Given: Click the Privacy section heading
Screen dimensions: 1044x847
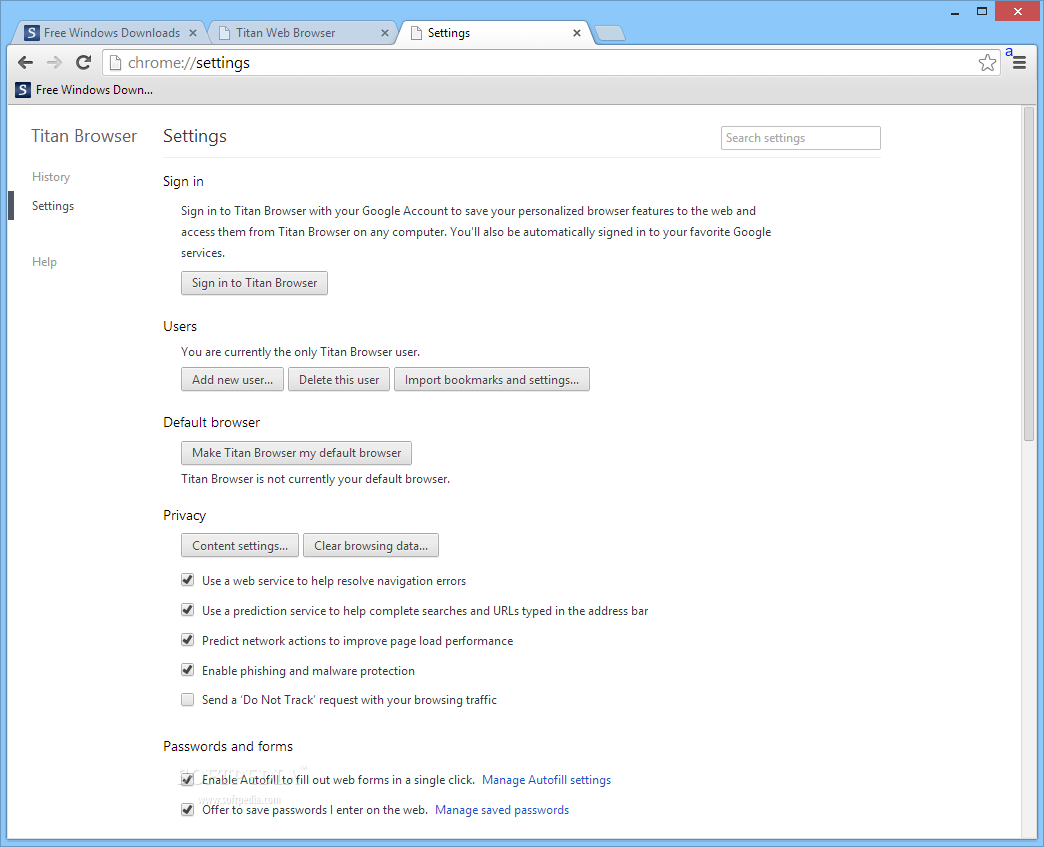Looking at the screenshot, I should (x=184, y=515).
